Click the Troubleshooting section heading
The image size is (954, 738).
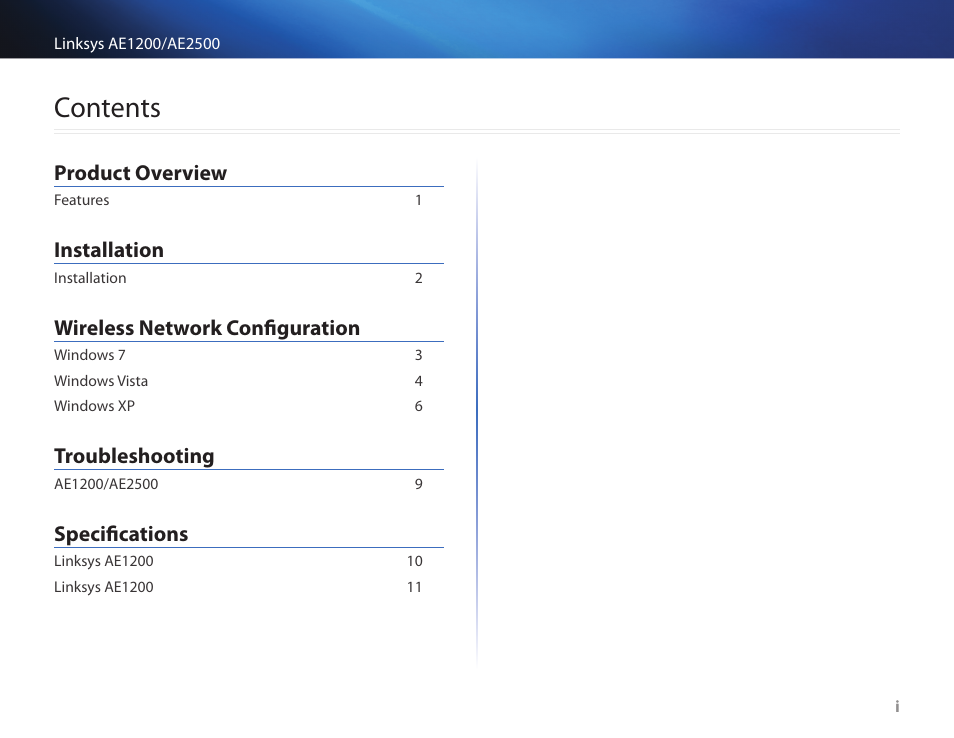[134, 456]
